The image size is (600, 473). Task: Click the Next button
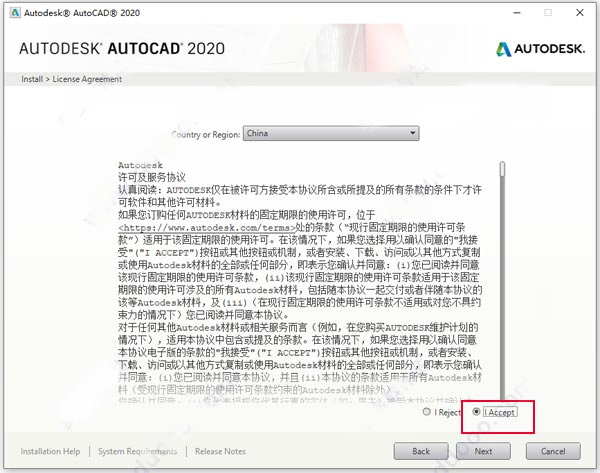pos(483,451)
